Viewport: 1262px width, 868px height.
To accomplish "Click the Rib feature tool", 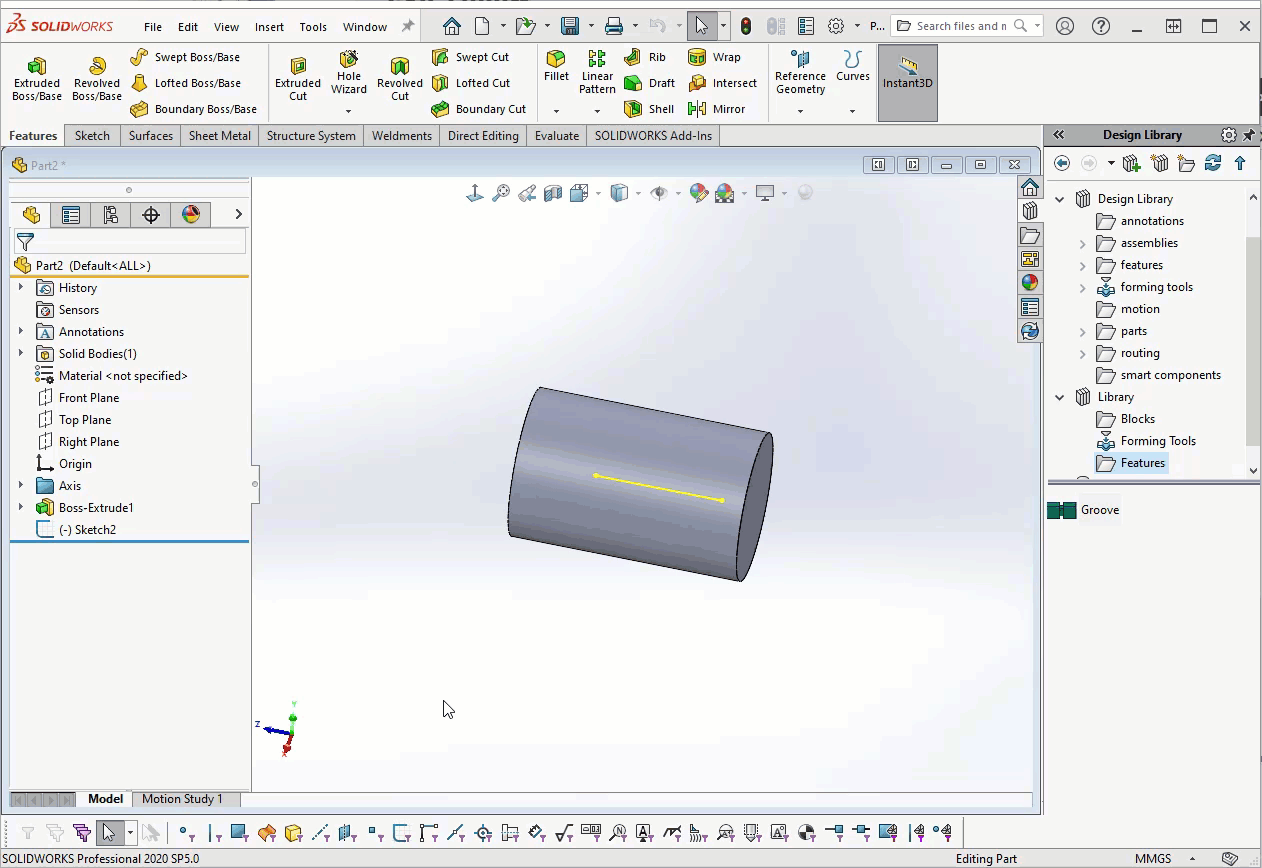I will click(645, 57).
